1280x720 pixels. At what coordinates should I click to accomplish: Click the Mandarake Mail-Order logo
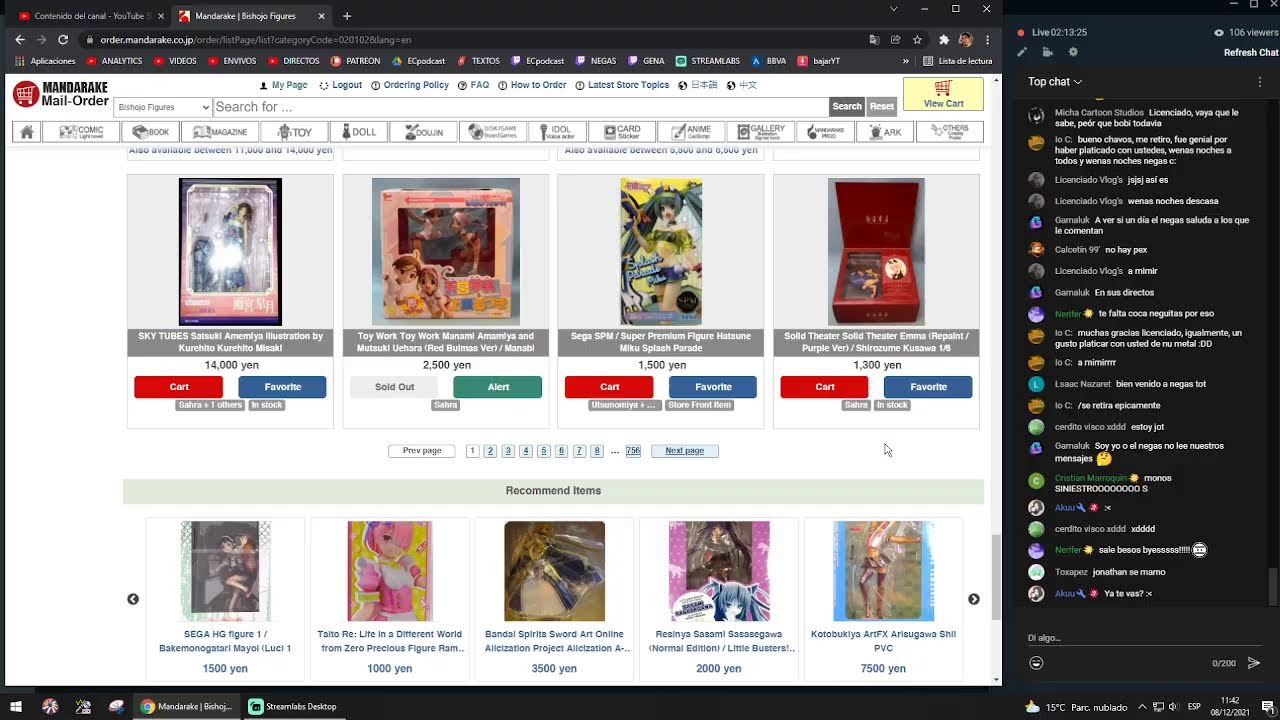[60, 94]
